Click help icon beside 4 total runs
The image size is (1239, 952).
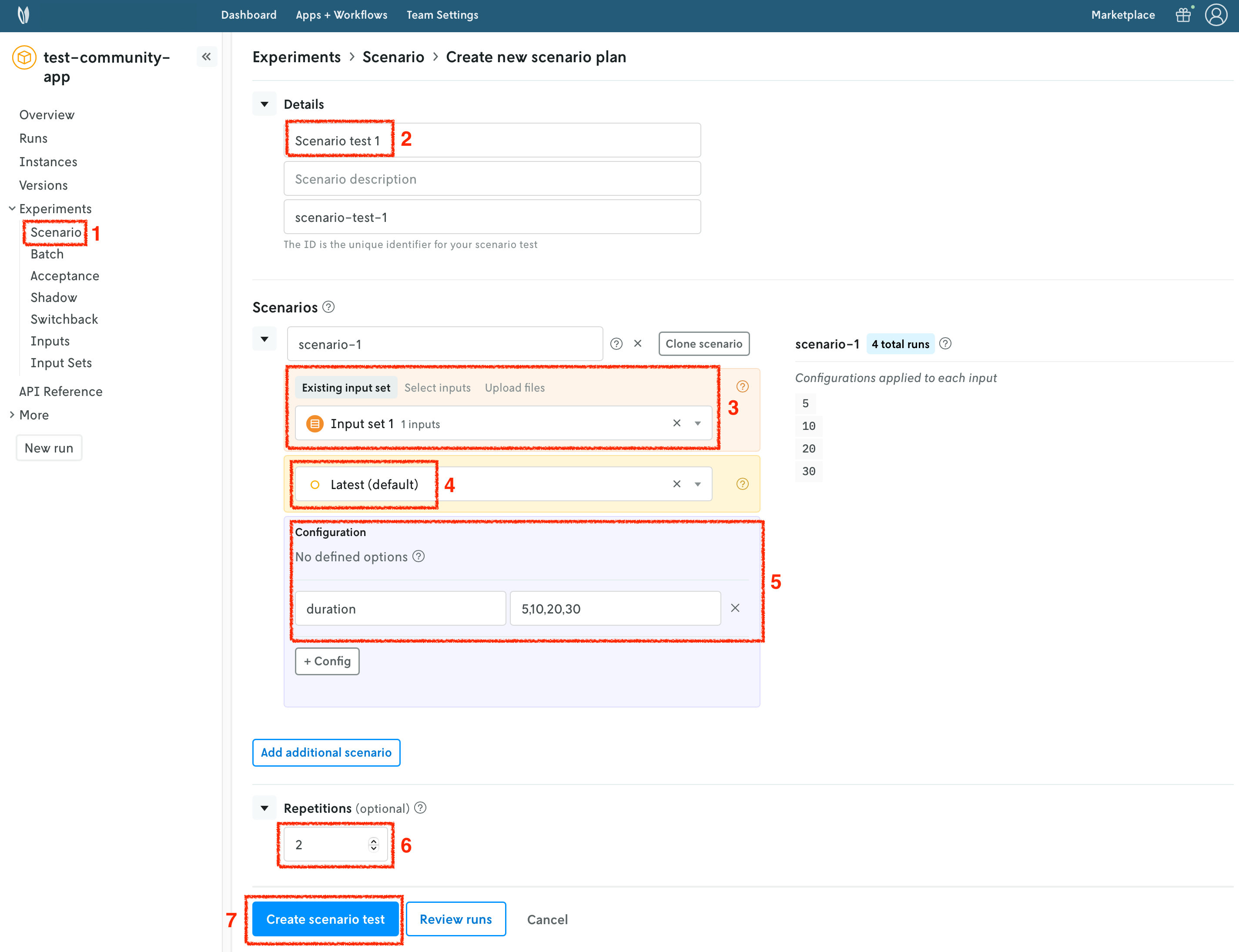point(945,344)
